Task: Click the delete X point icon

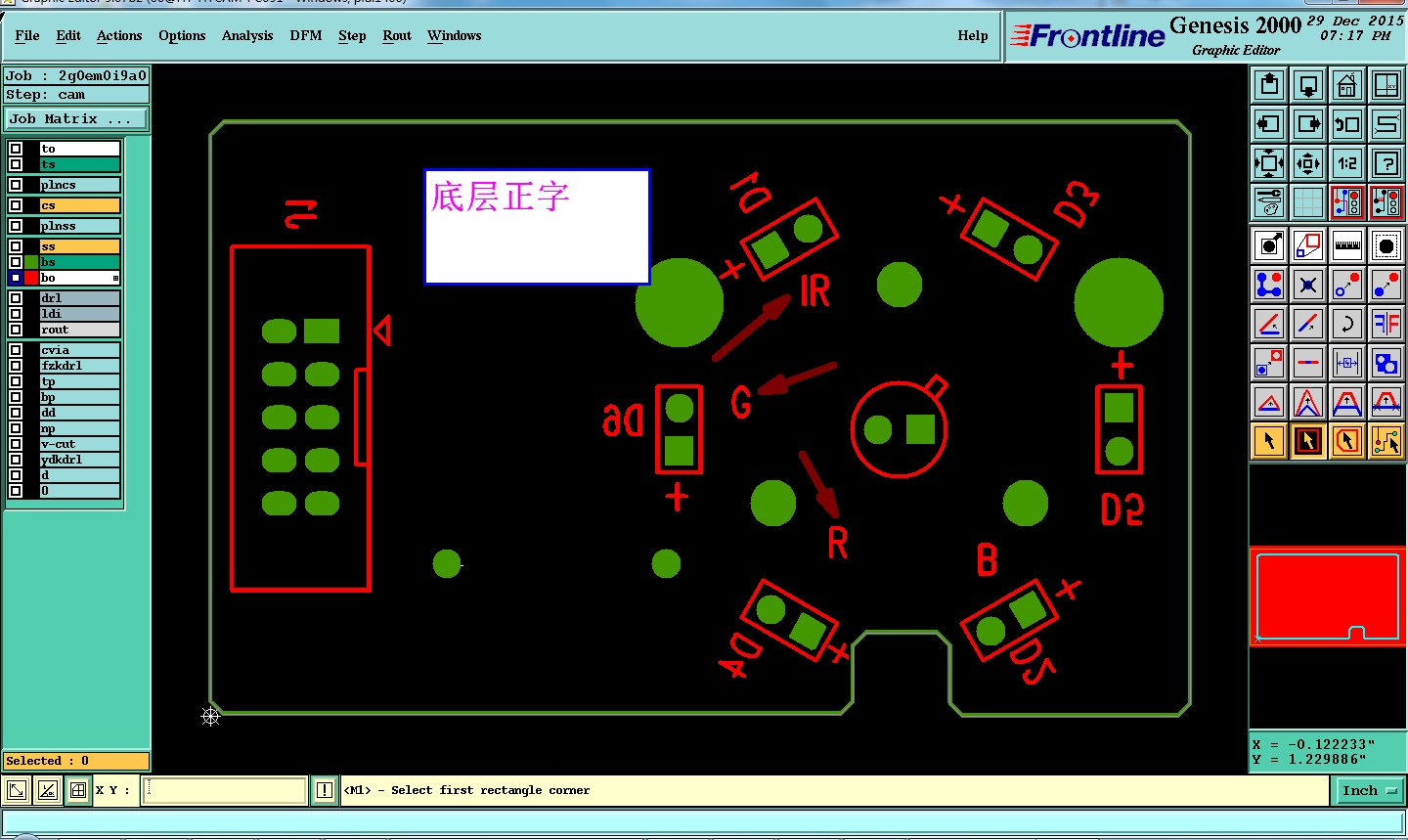Action: (x=1308, y=285)
